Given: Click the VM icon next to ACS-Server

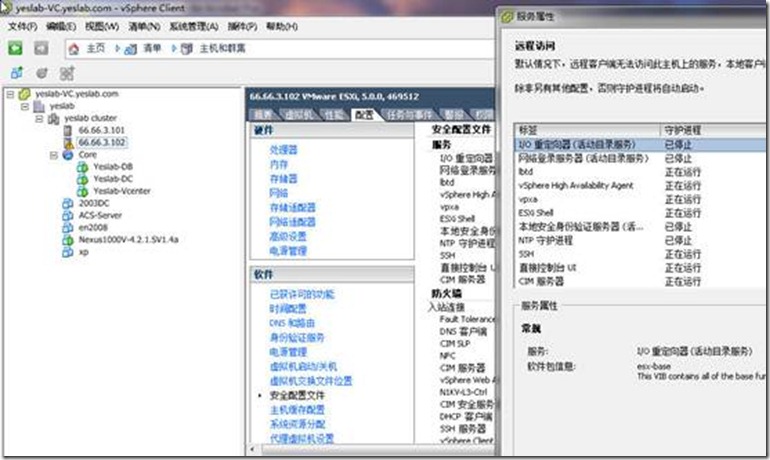Looking at the screenshot, I should tap(68, 215).
